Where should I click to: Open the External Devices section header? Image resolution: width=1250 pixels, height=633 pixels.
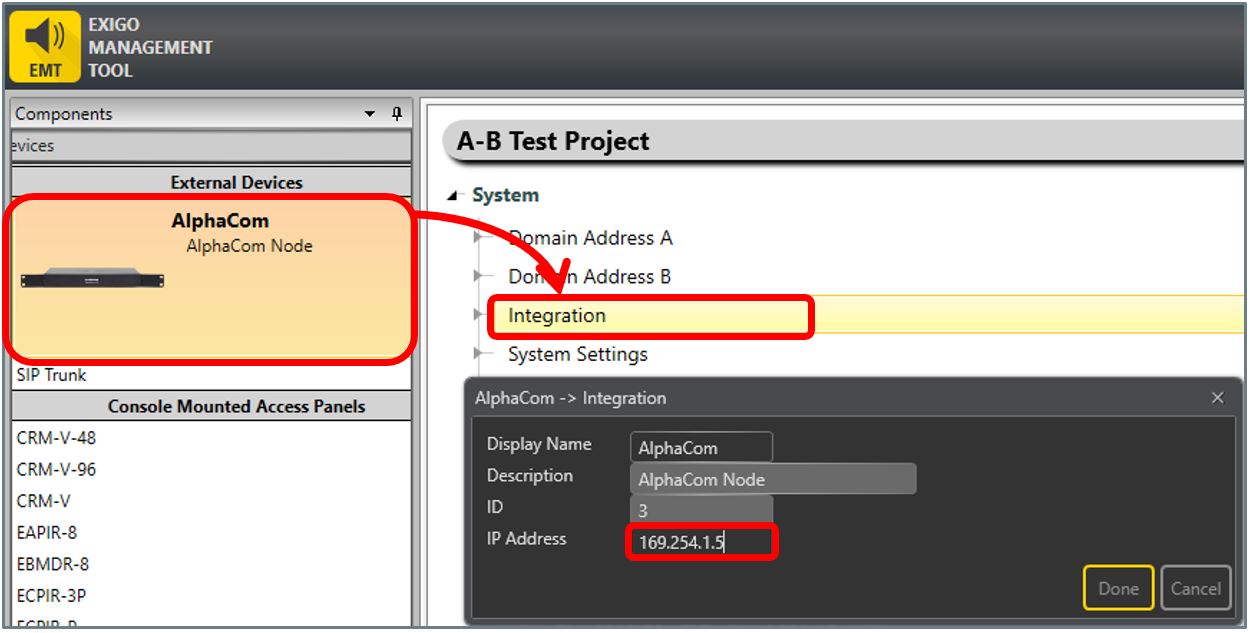[x=236, y=182]
